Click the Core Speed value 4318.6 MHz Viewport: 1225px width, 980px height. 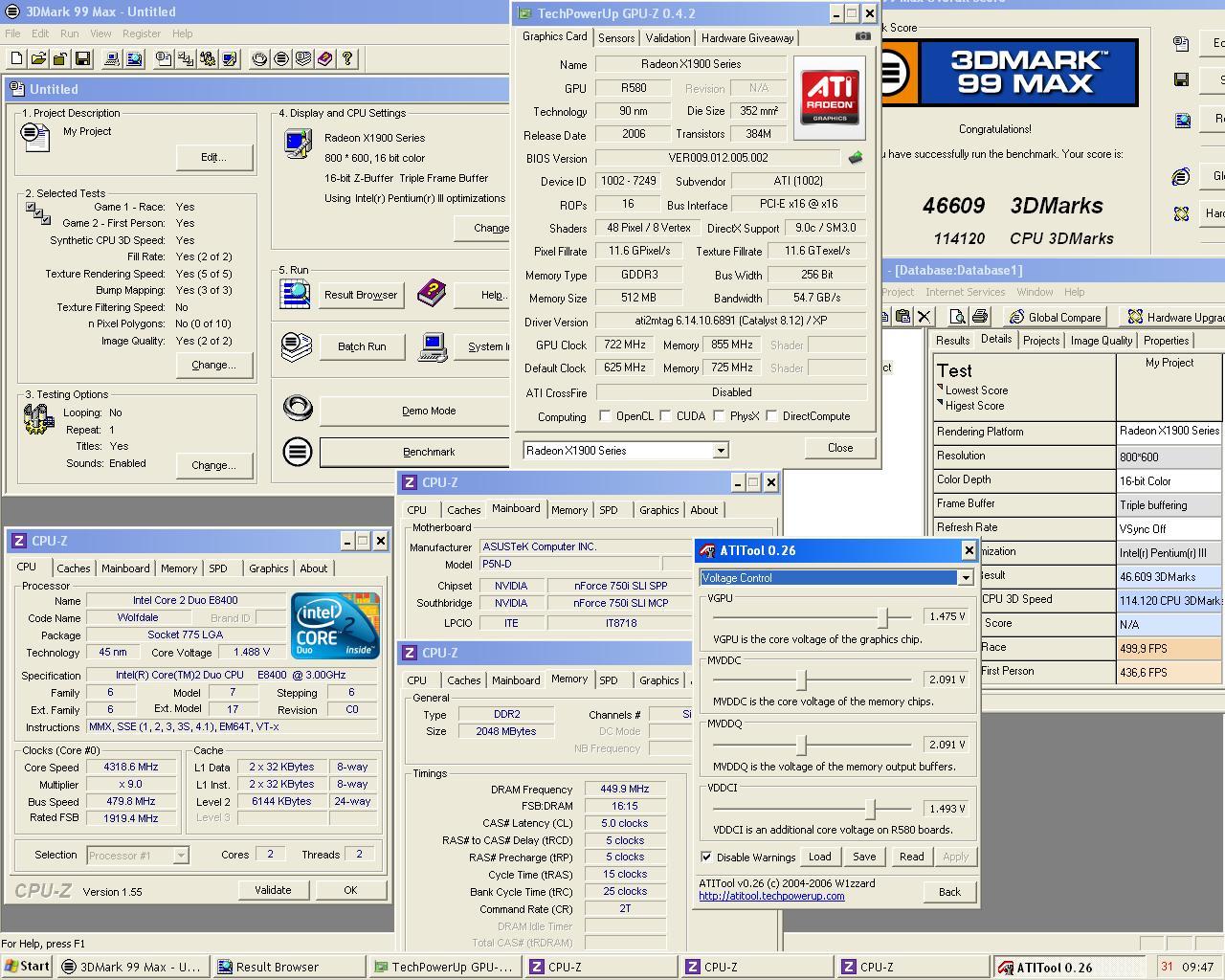(131, 768)
